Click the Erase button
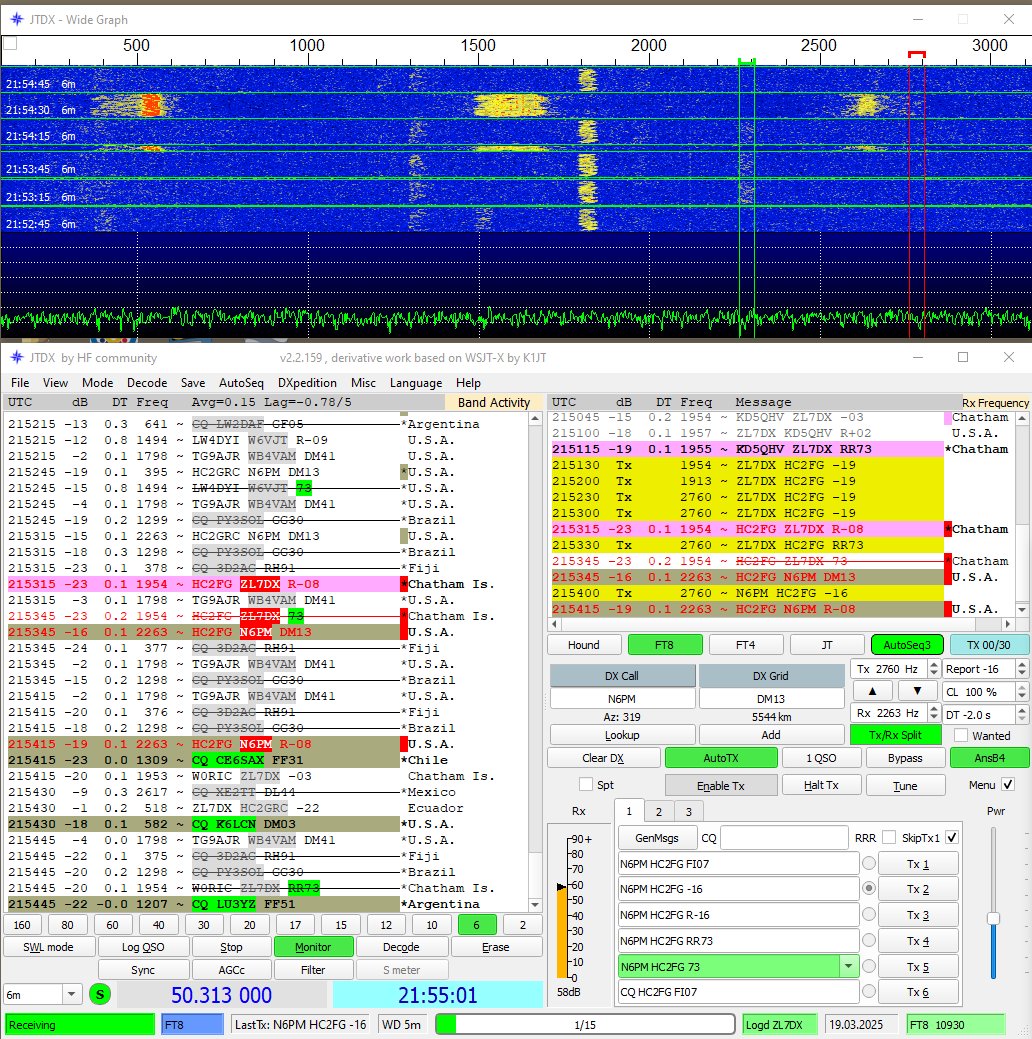The width and height of the screenshot is (1032, 1039). point(496,947)
